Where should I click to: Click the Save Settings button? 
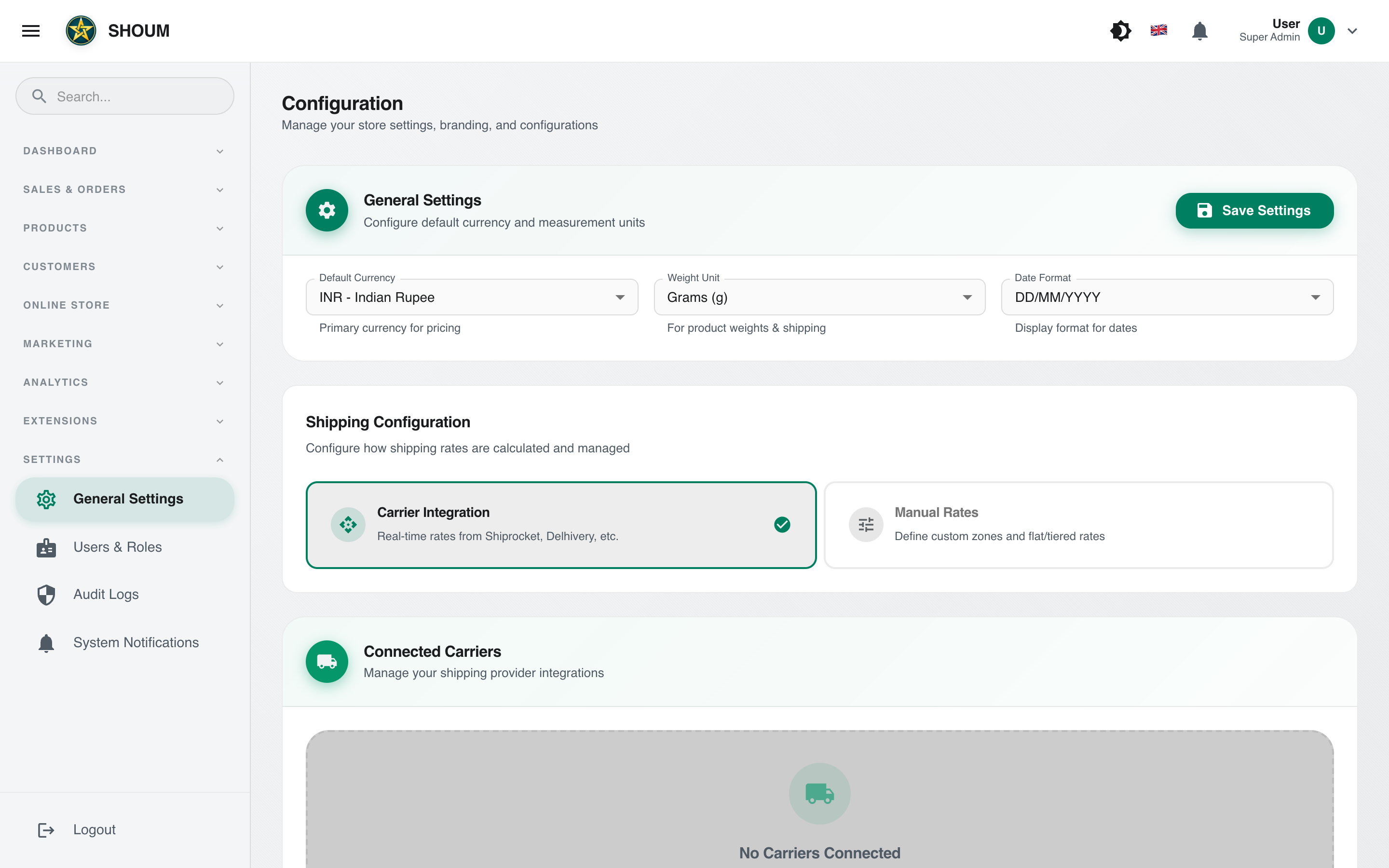point(1255,210)
